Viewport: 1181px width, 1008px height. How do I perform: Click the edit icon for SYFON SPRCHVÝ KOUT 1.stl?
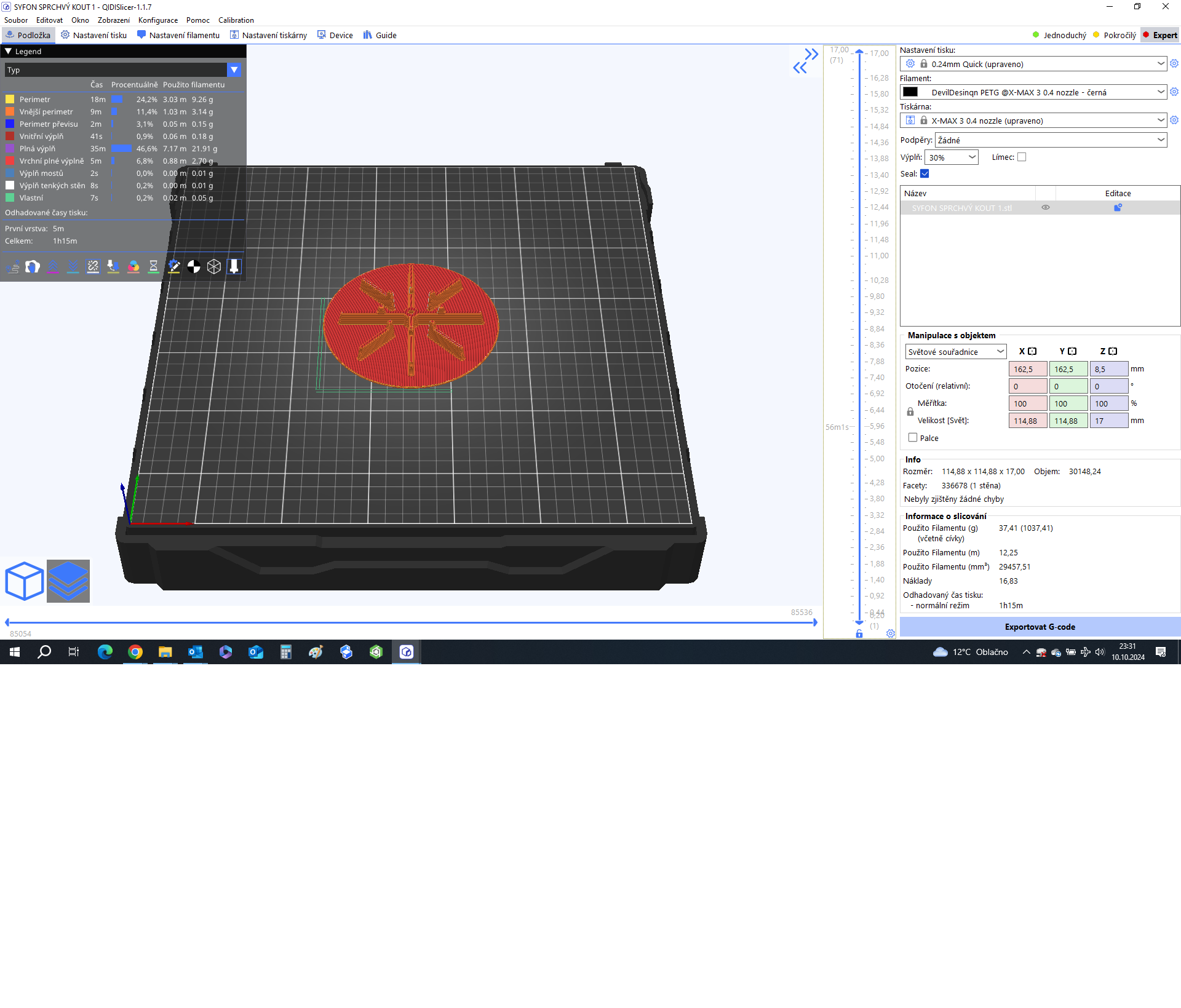click(1118, 208)
